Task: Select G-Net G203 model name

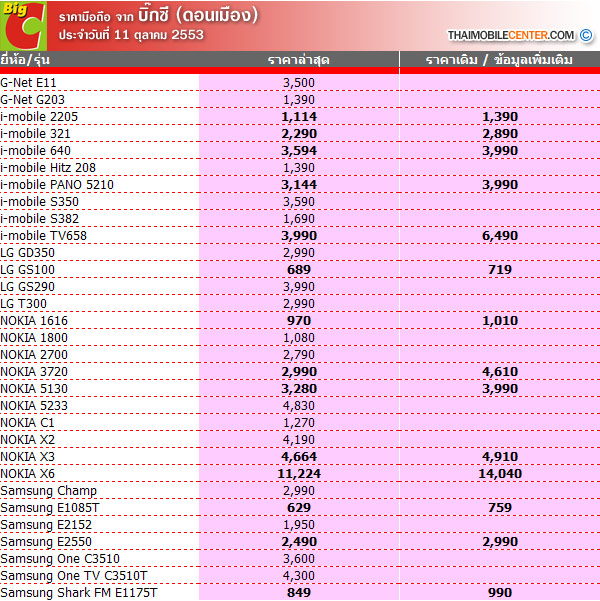Action: pyautogui.click(x=33, y=100)
